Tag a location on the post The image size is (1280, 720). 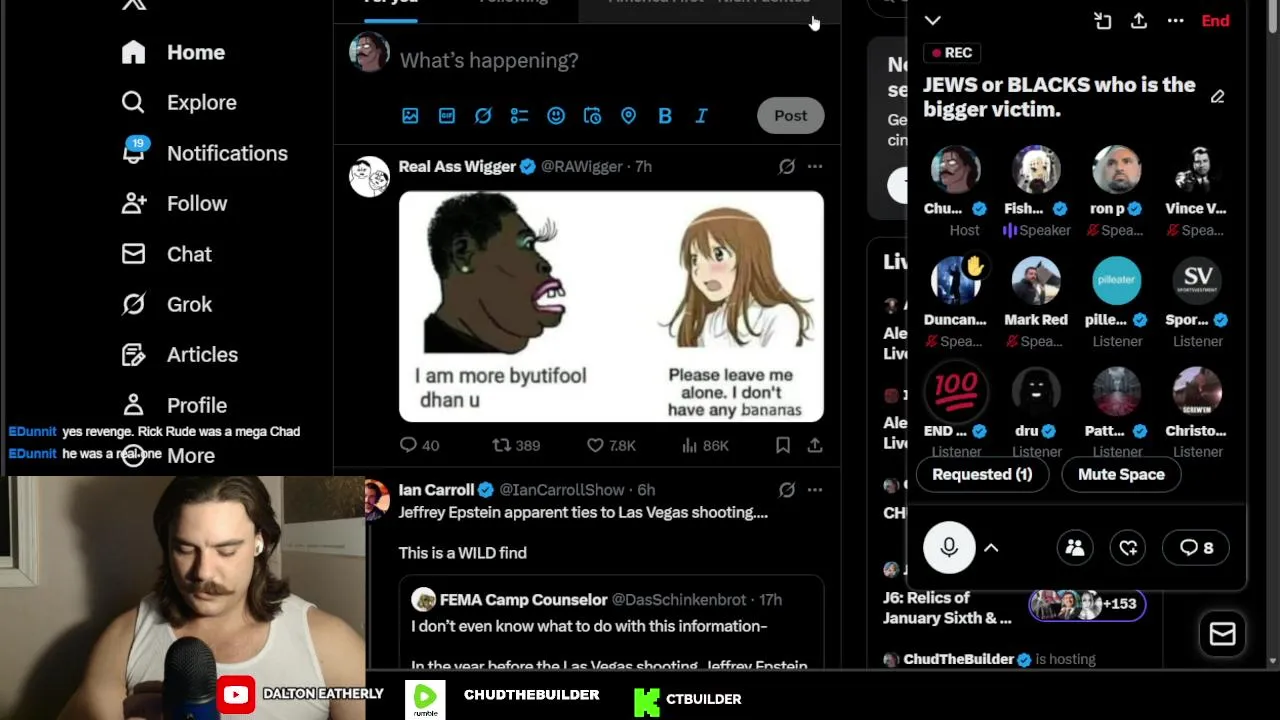(x=628, y=116)
